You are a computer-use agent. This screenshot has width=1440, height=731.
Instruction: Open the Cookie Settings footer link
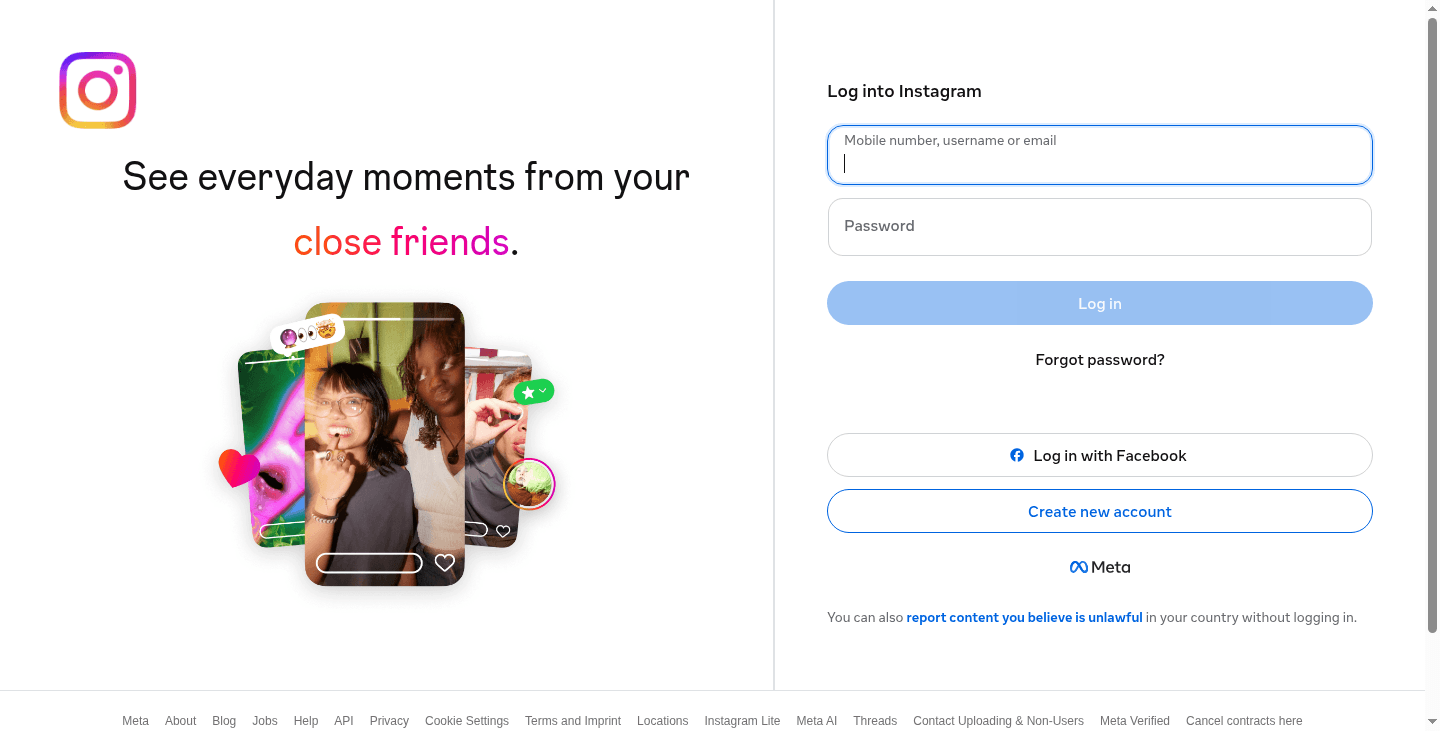tap(467, 721)
